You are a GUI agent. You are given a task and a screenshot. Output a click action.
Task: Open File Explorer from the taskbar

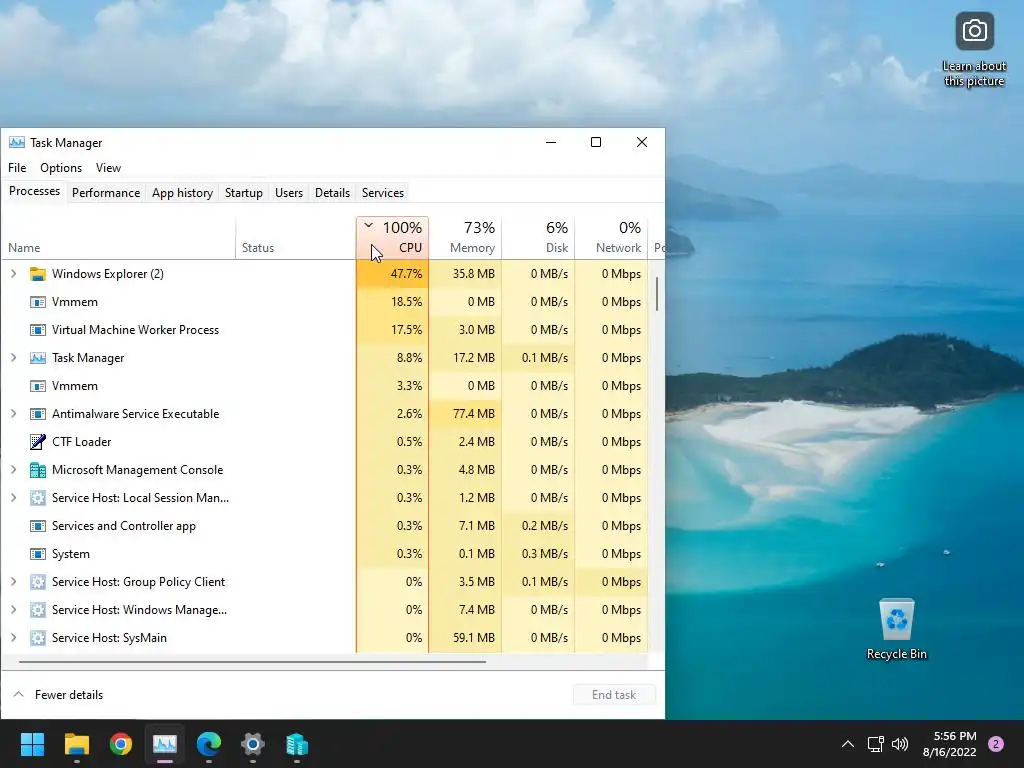(76, 744)
